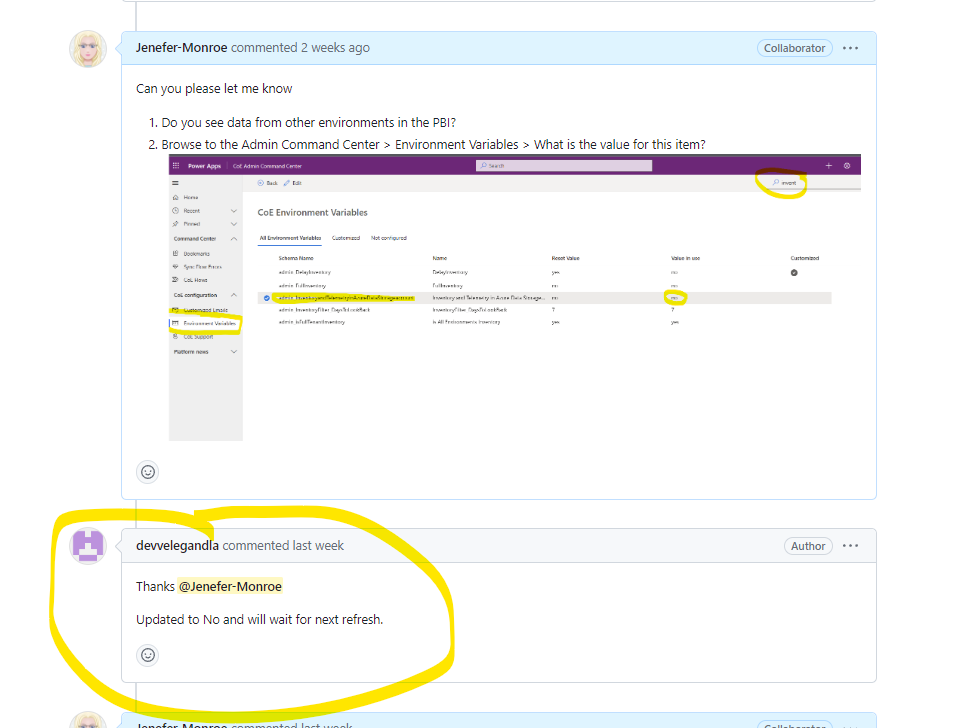The image size is (954, 728).
Task: Switch to the Customized tab
Action: point(345,238)
